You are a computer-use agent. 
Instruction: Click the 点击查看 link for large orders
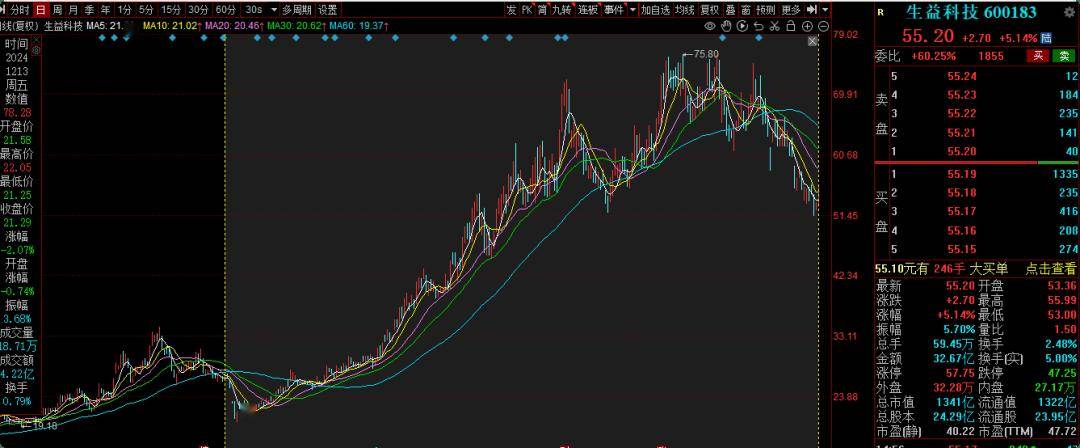click(1051, 268)
